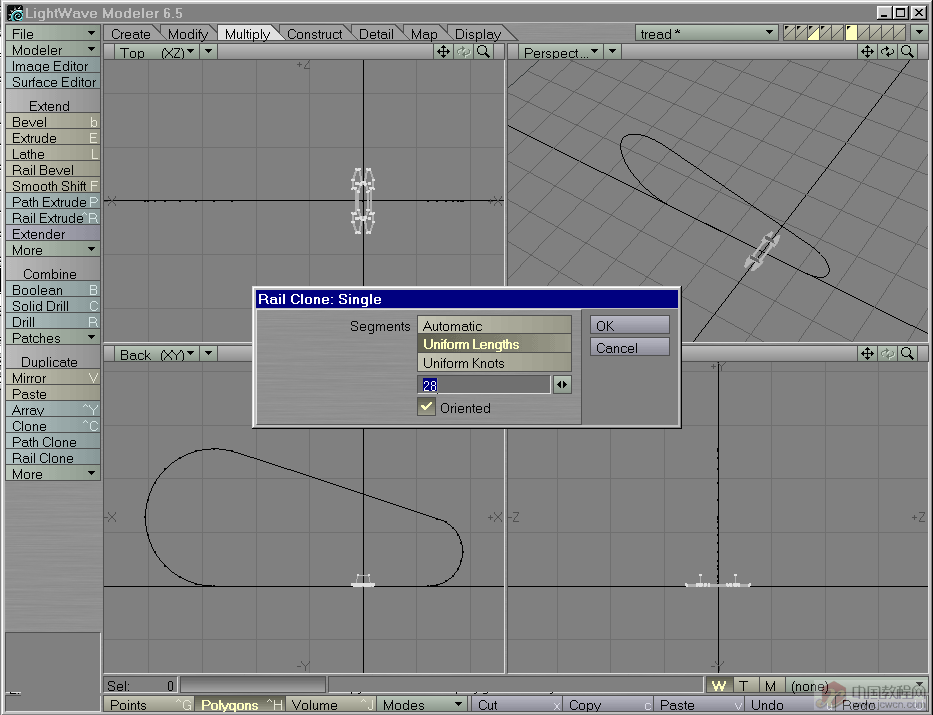Select layer 2 in the layer bank
This screenshot has height=715, width=933.
(x=801, y=33)
